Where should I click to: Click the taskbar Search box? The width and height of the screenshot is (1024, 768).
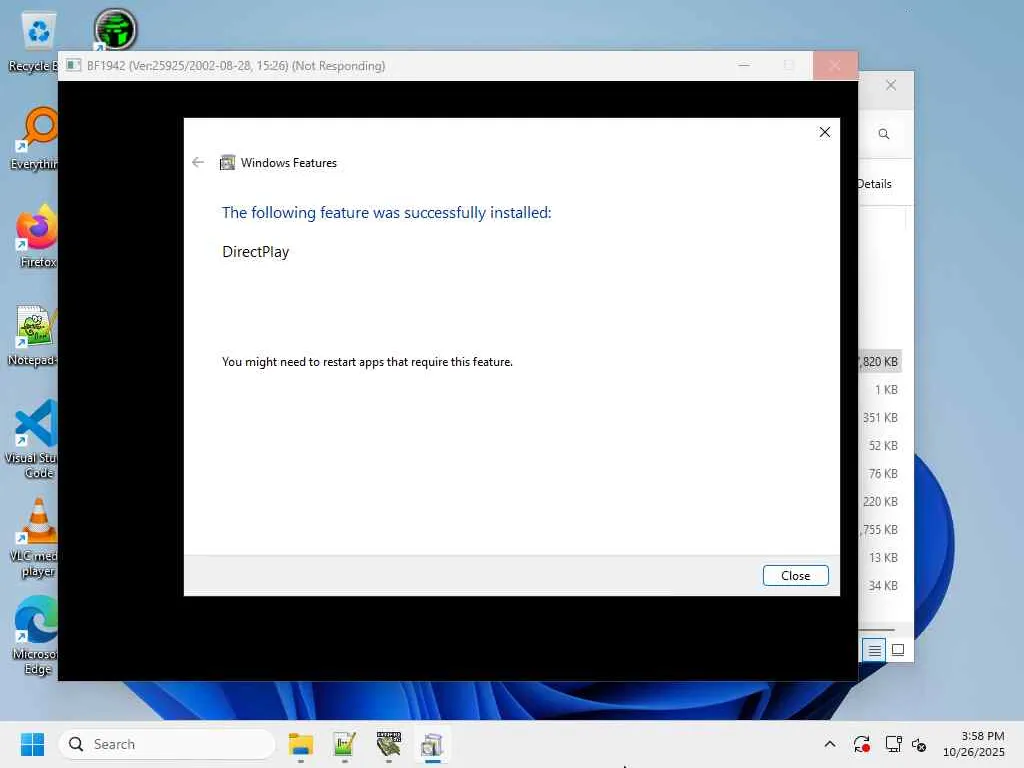pos(167,744)
